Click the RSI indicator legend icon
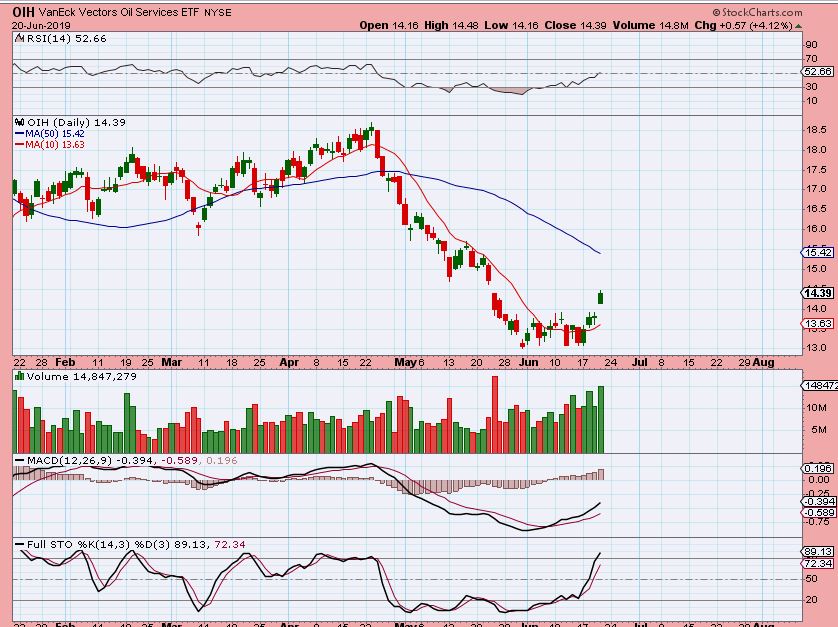 click(x=20, y=38)
